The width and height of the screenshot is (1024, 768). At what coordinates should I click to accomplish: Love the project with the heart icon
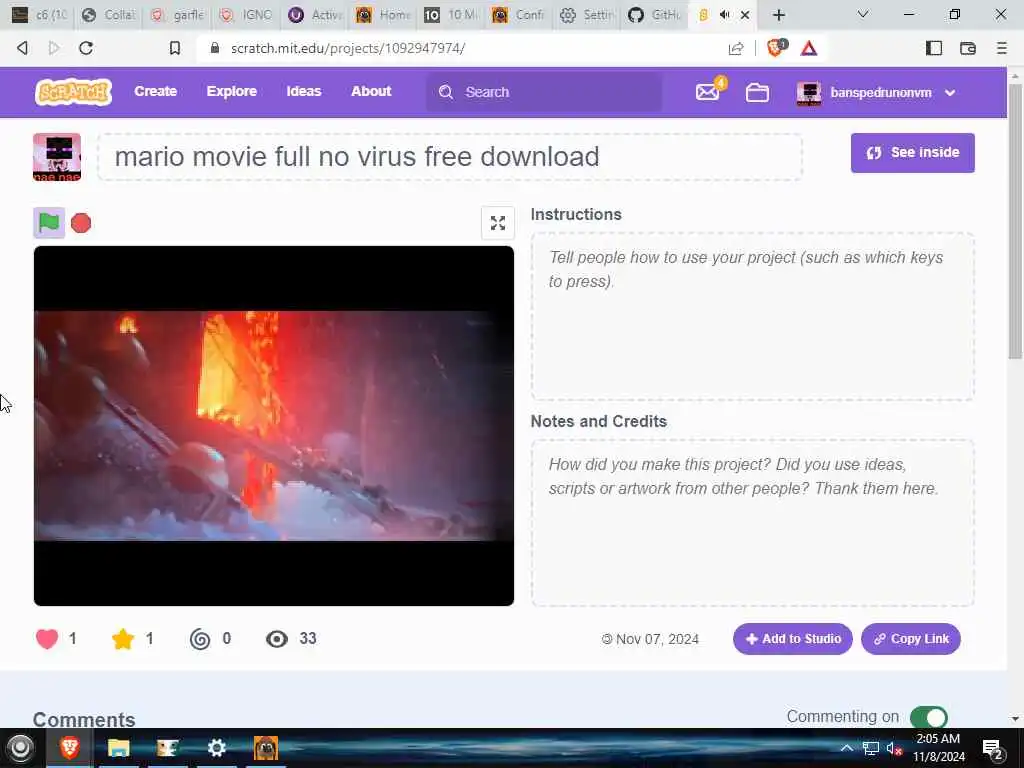47,639
